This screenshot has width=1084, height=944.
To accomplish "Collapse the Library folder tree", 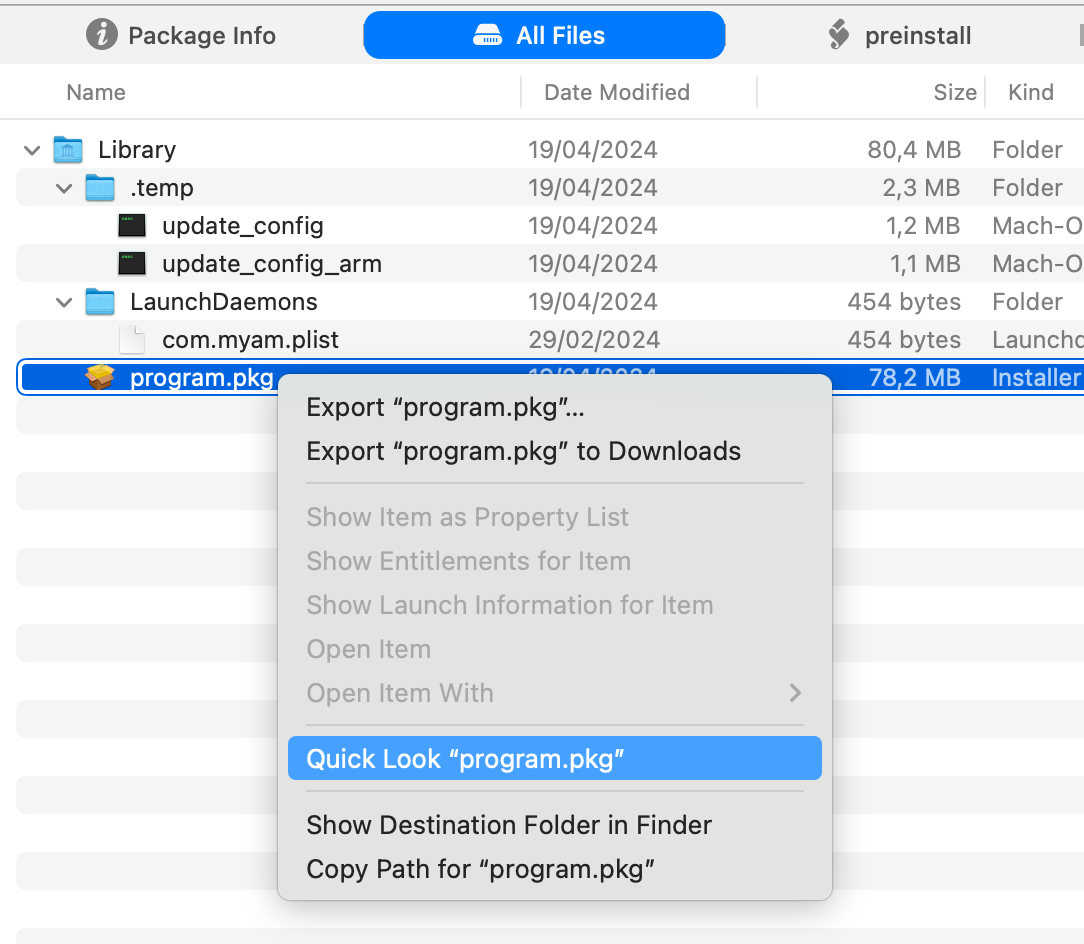I will (x=31, y=149).
